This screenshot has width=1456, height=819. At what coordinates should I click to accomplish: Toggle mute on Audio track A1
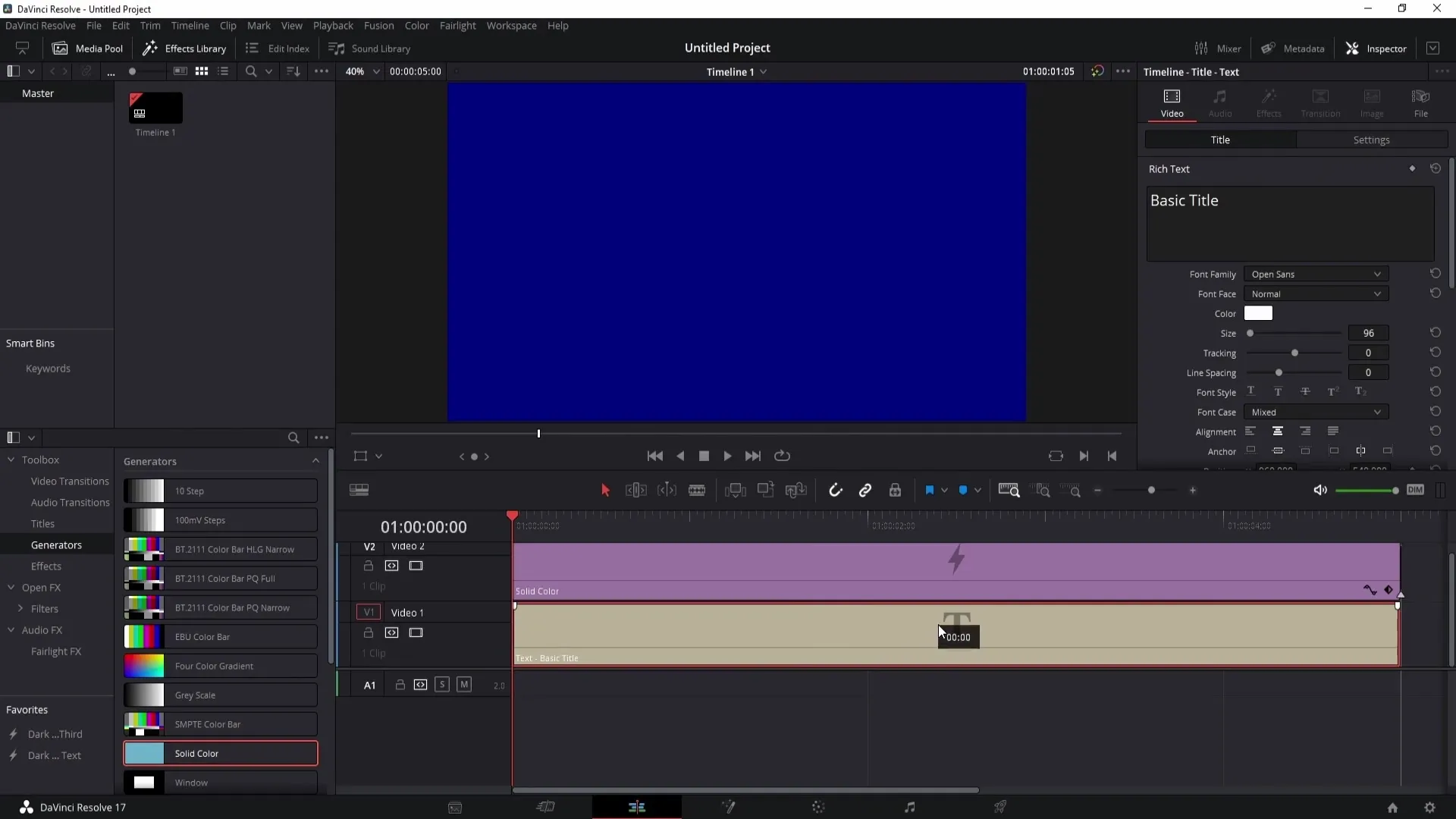click(x=464, y=685)
